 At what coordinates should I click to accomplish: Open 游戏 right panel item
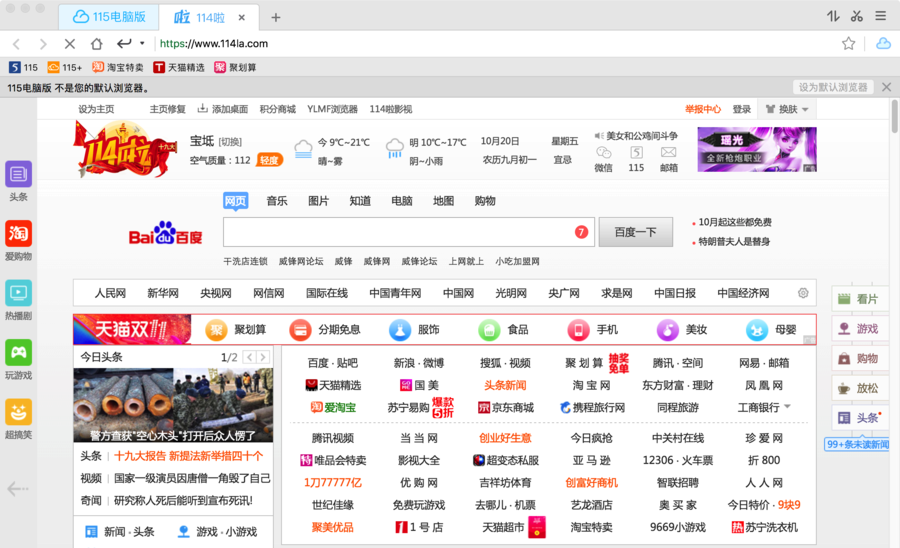859,329
